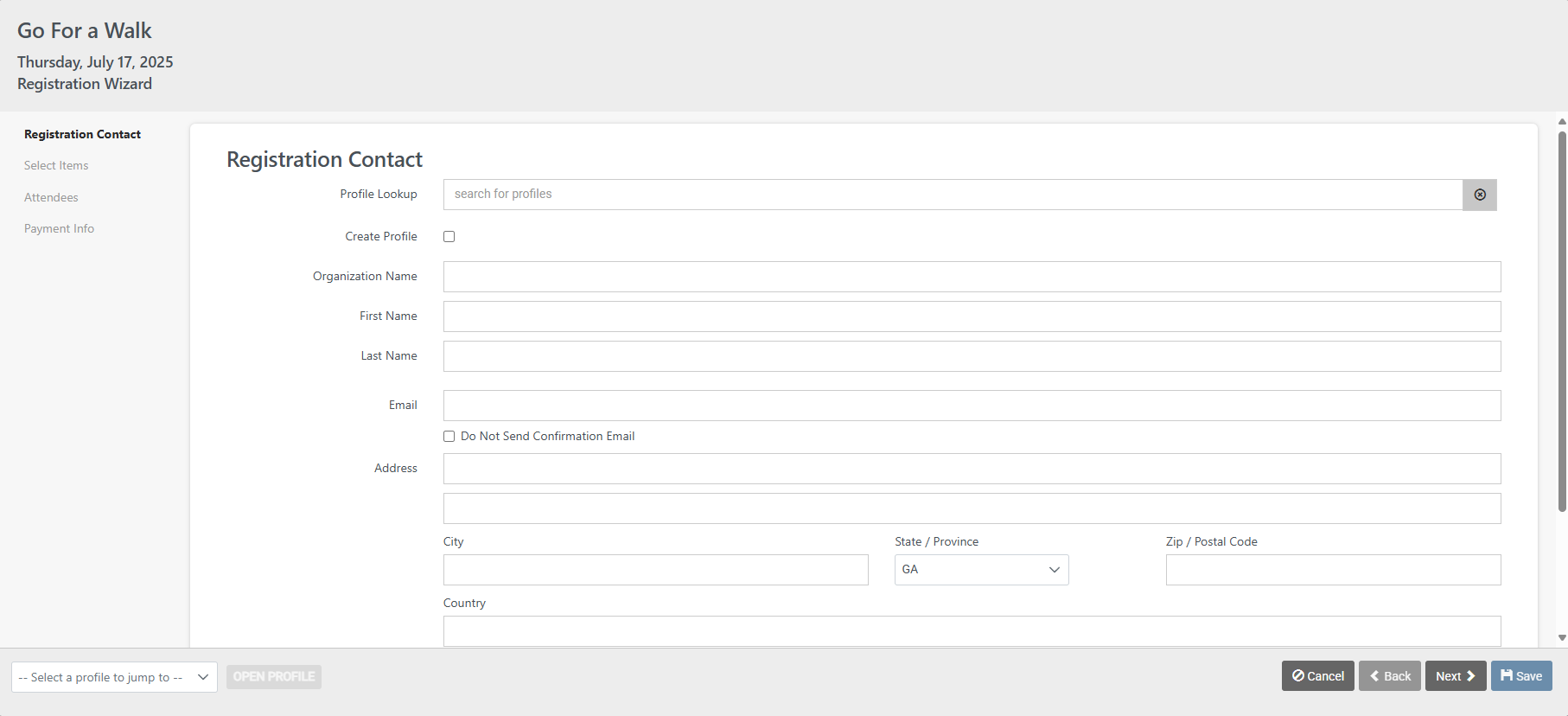The image size is (1568, 716).
Task: Click the Open Profile button
Action: (274, 676)
